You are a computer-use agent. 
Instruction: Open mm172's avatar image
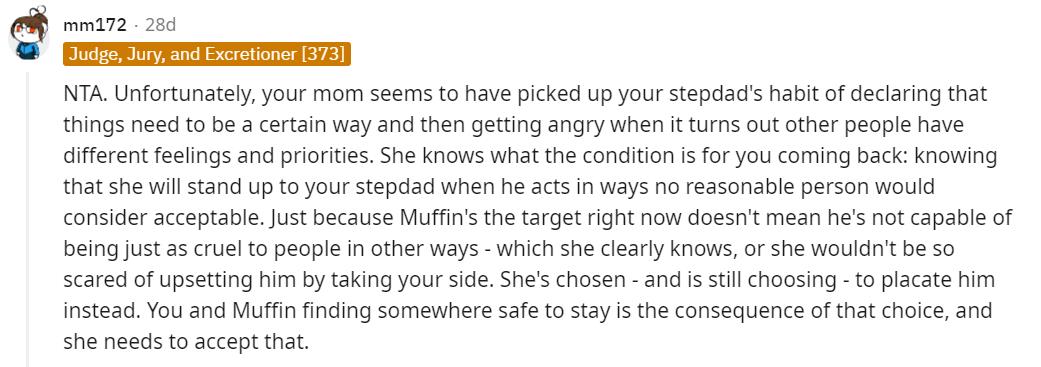(x=28, y=33)
